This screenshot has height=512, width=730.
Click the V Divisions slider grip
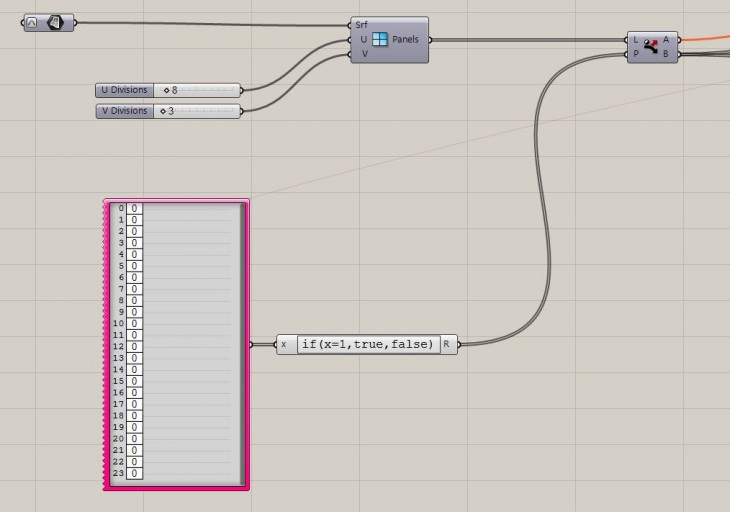[162, 111]
